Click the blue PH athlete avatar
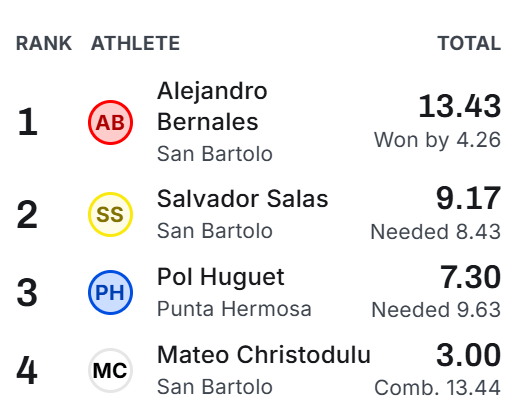The height and width of the screenshot is (411, 520). pyautogui.click(x=110, y=292)
